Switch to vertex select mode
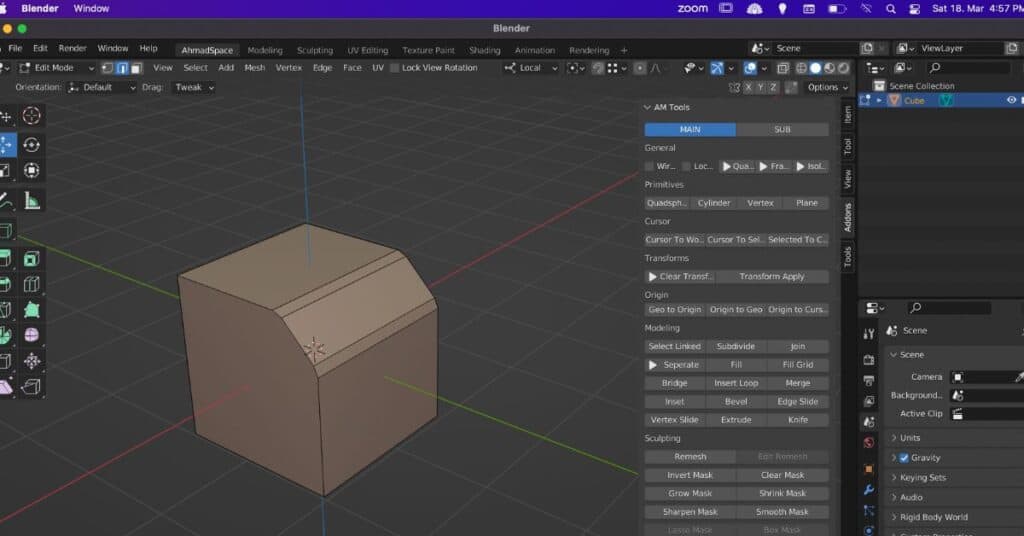This screenshot has width=1024, height=536. 108,68
